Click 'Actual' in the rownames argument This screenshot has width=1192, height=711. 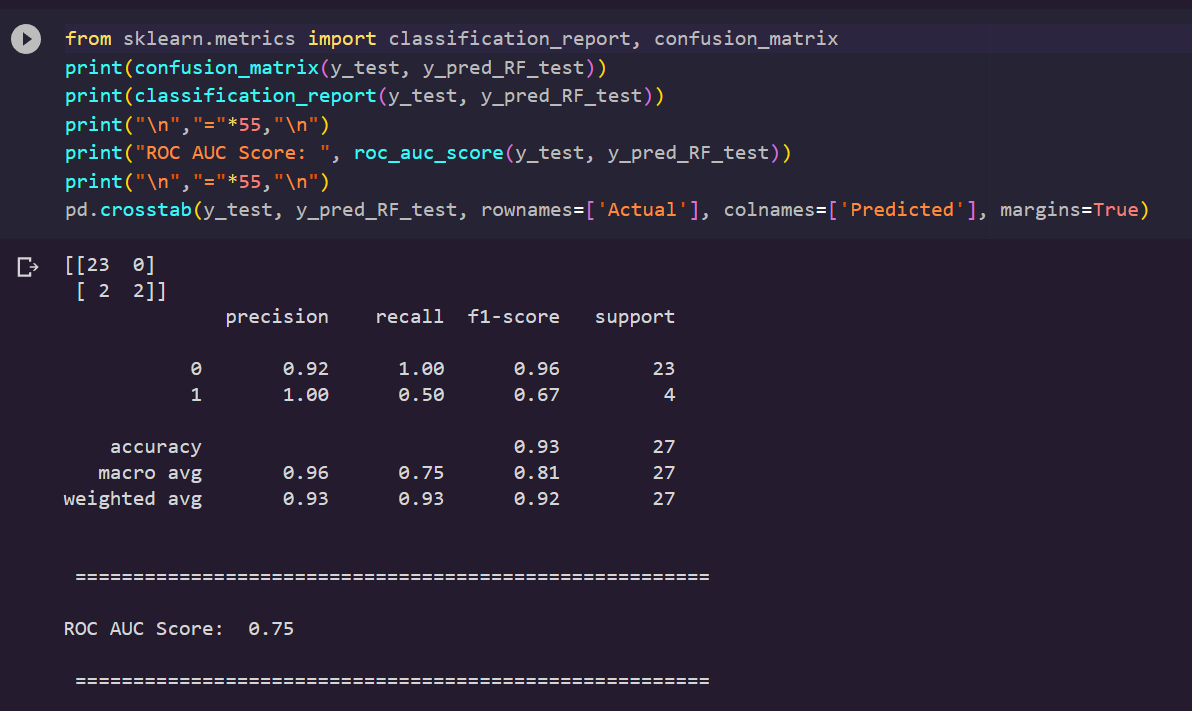tap(642, 210)
